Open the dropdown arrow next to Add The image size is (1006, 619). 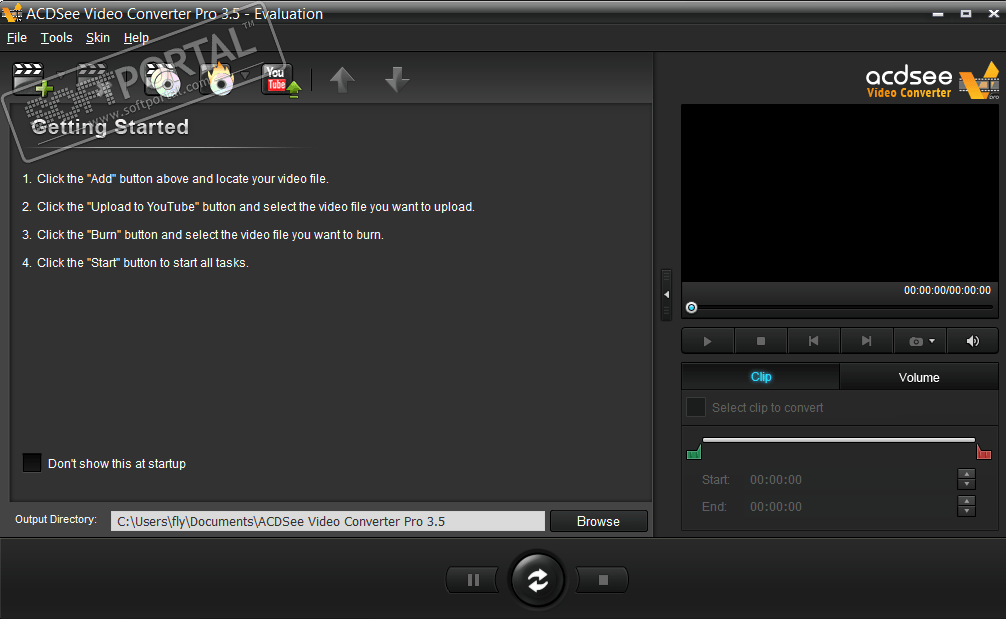[59, 76]
